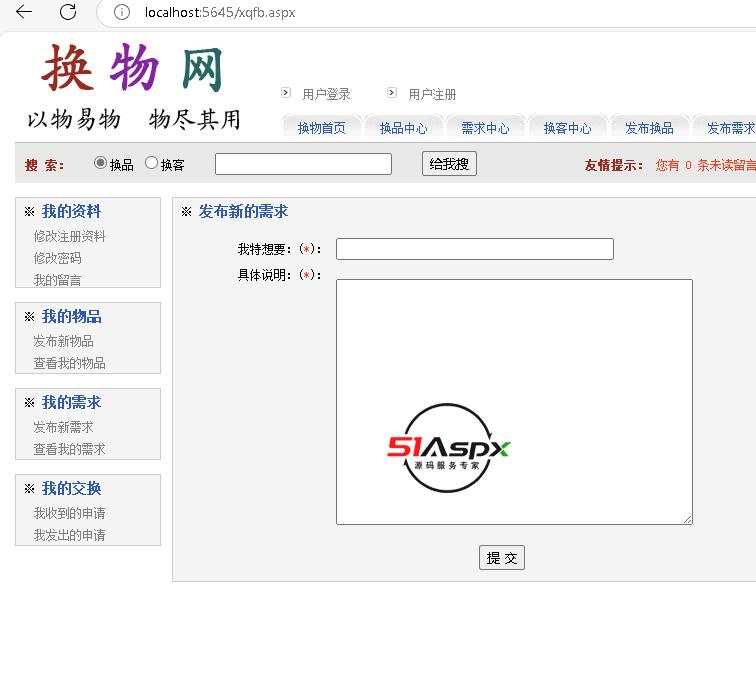Open 查看我的物品 in the sidebar
Viewport: 756px width, 696px height.
[x=69, y=363]
